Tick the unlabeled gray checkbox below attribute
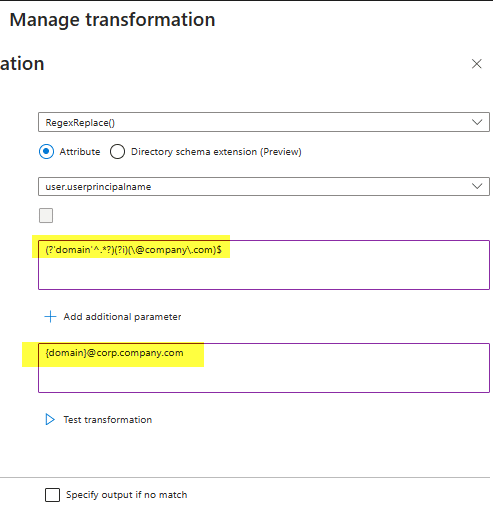Image resolution: width=493 pixels, height=529 pixels. click(46, 216)
